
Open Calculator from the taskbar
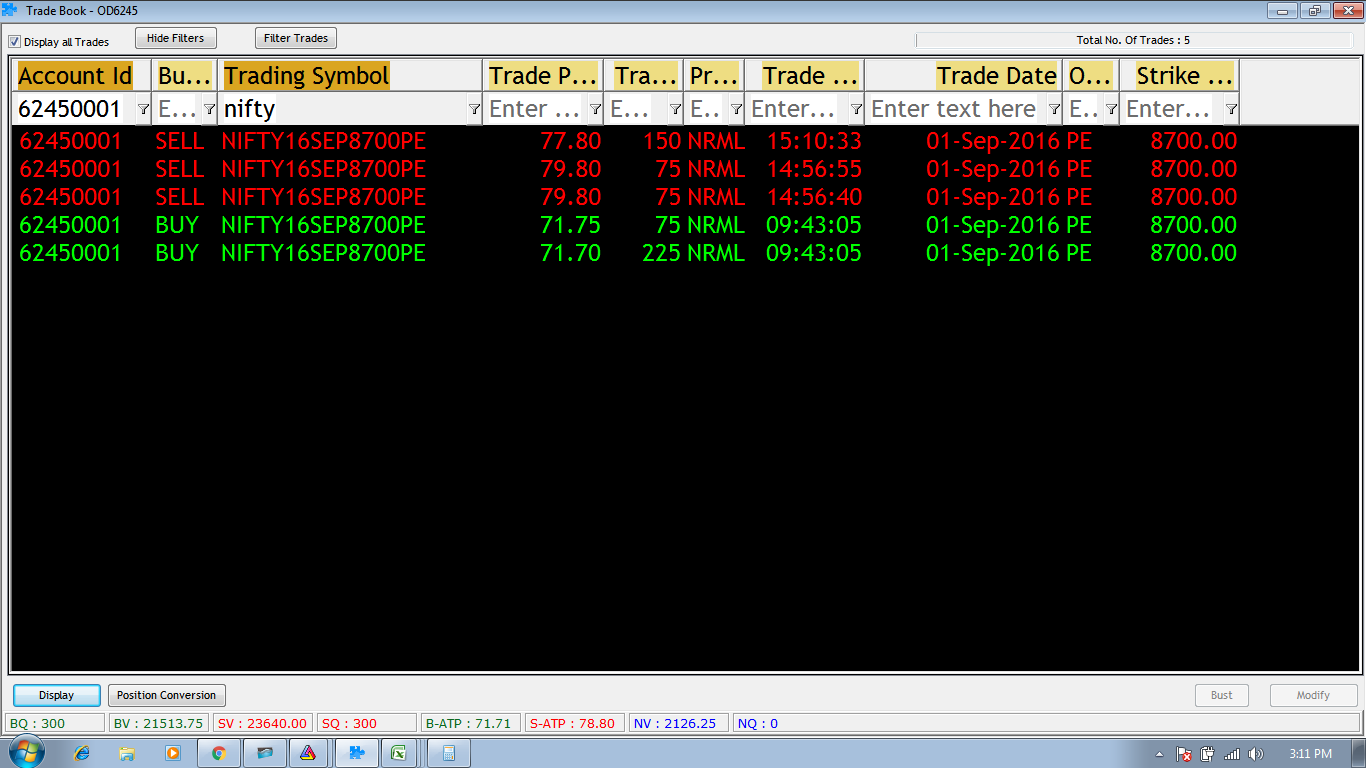tap(449, 753)
